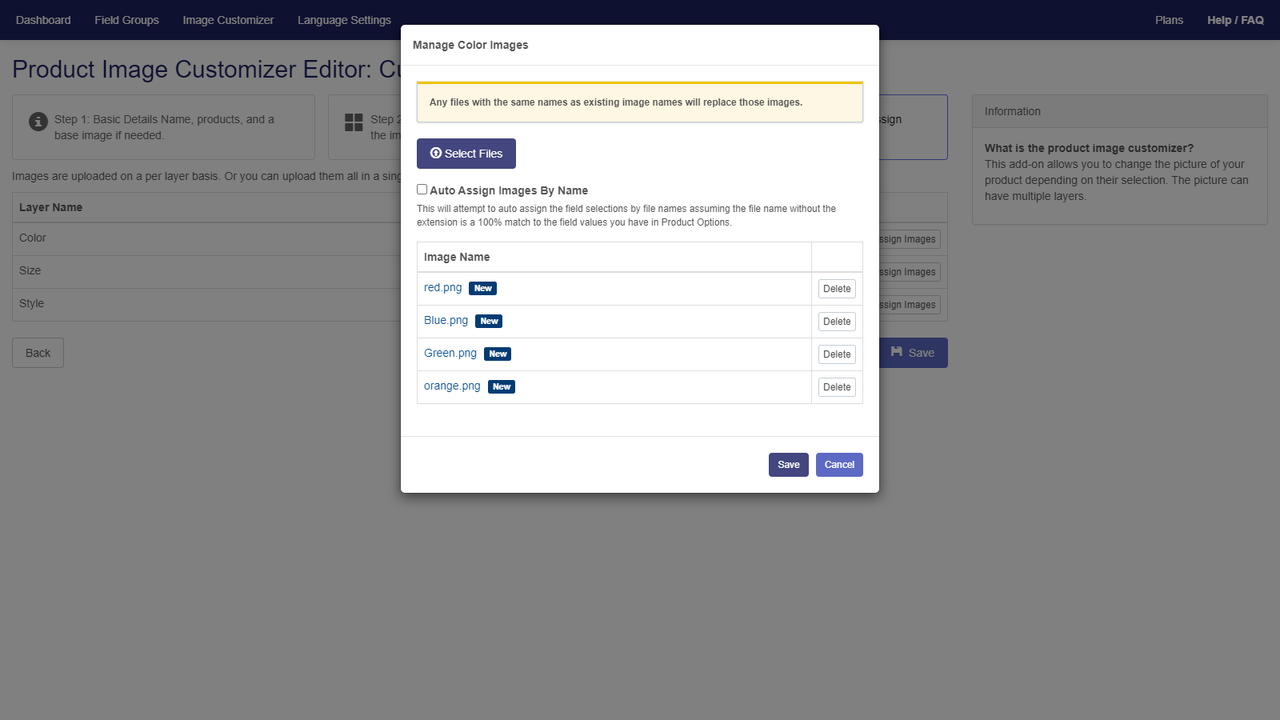This screenshot has height=720, width=1280.
Task: Cancel the Manage Color Images dialog
Action: (x=839, y=464)
